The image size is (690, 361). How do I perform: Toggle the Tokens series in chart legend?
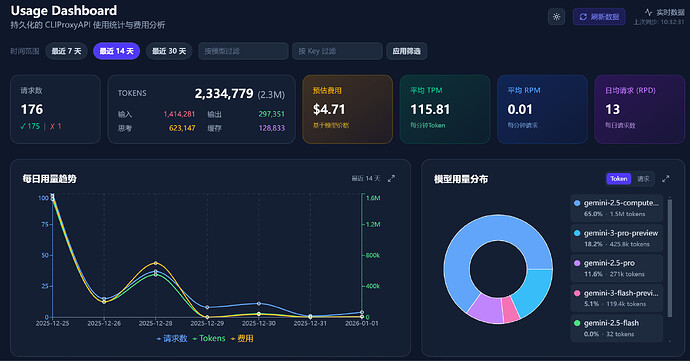coord(209,339)
